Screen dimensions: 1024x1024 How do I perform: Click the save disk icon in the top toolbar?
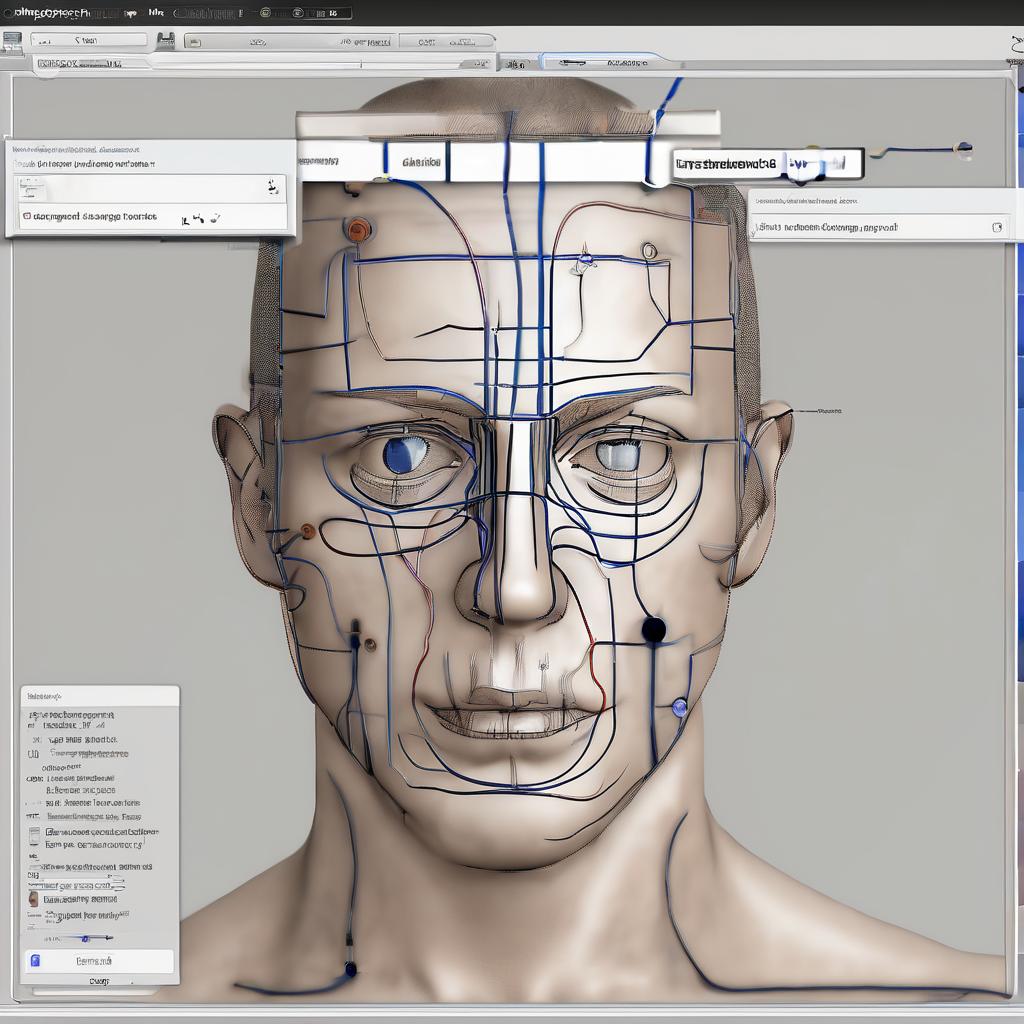(165, 40)
